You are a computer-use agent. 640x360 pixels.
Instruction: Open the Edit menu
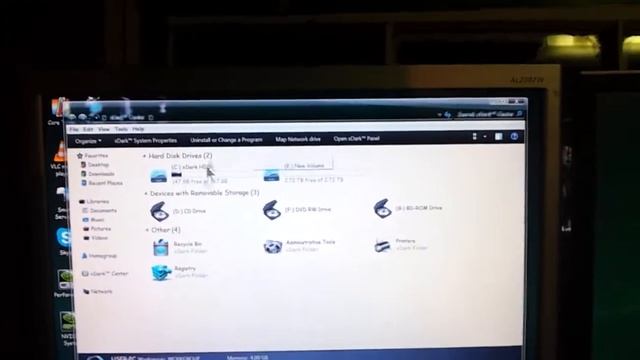(88, 129)
